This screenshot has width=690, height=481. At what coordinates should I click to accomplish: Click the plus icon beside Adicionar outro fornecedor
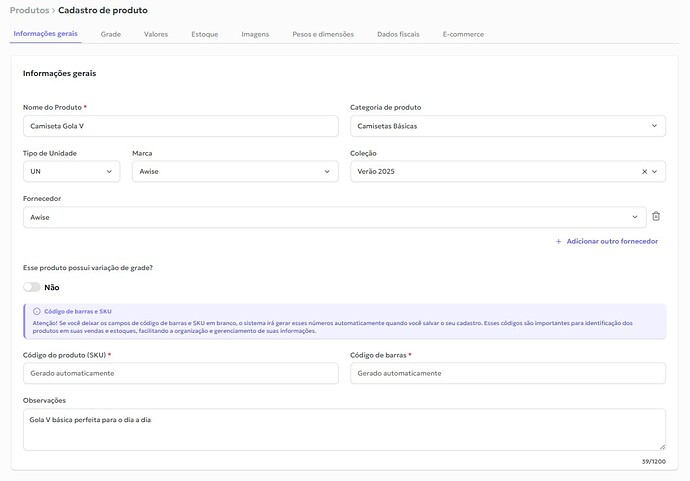click(x=558, y=241)
